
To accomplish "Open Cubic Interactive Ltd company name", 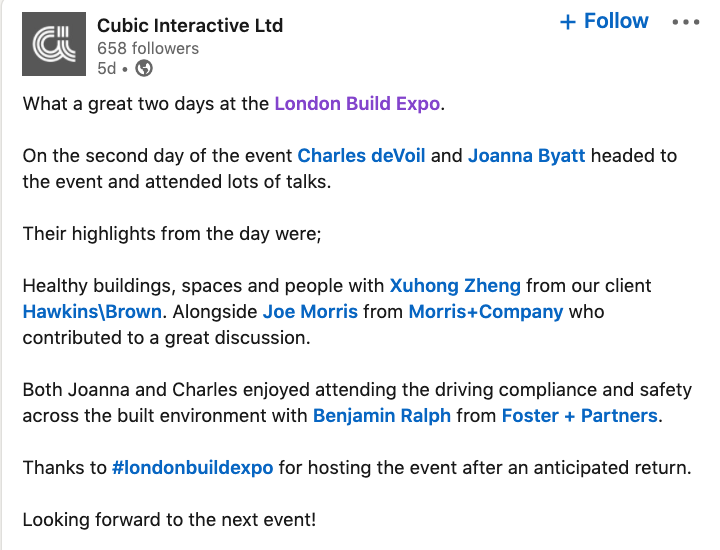I will tap(190, 26).
